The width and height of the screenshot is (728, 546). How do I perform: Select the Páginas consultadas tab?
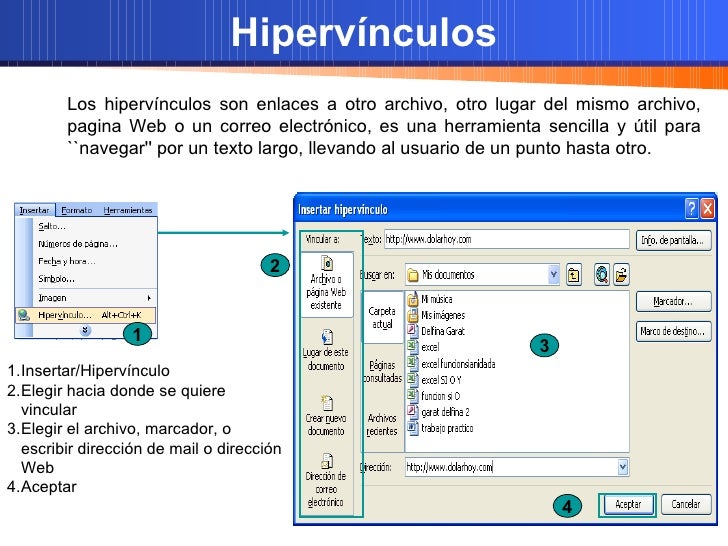click(382, 371)
